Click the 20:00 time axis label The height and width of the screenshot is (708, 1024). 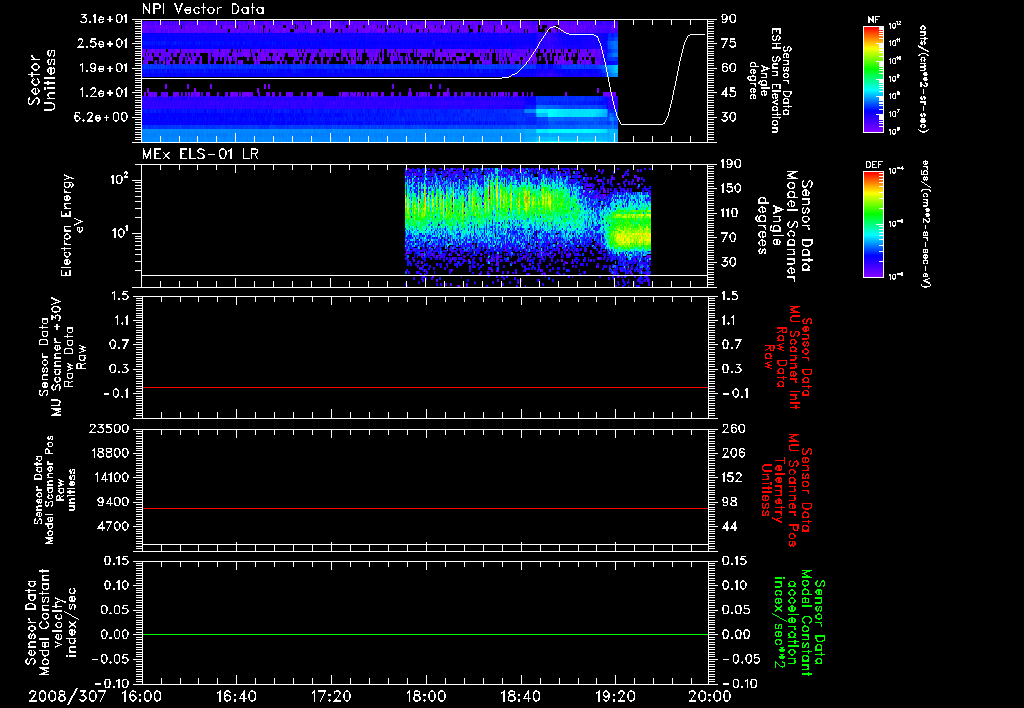710,696
